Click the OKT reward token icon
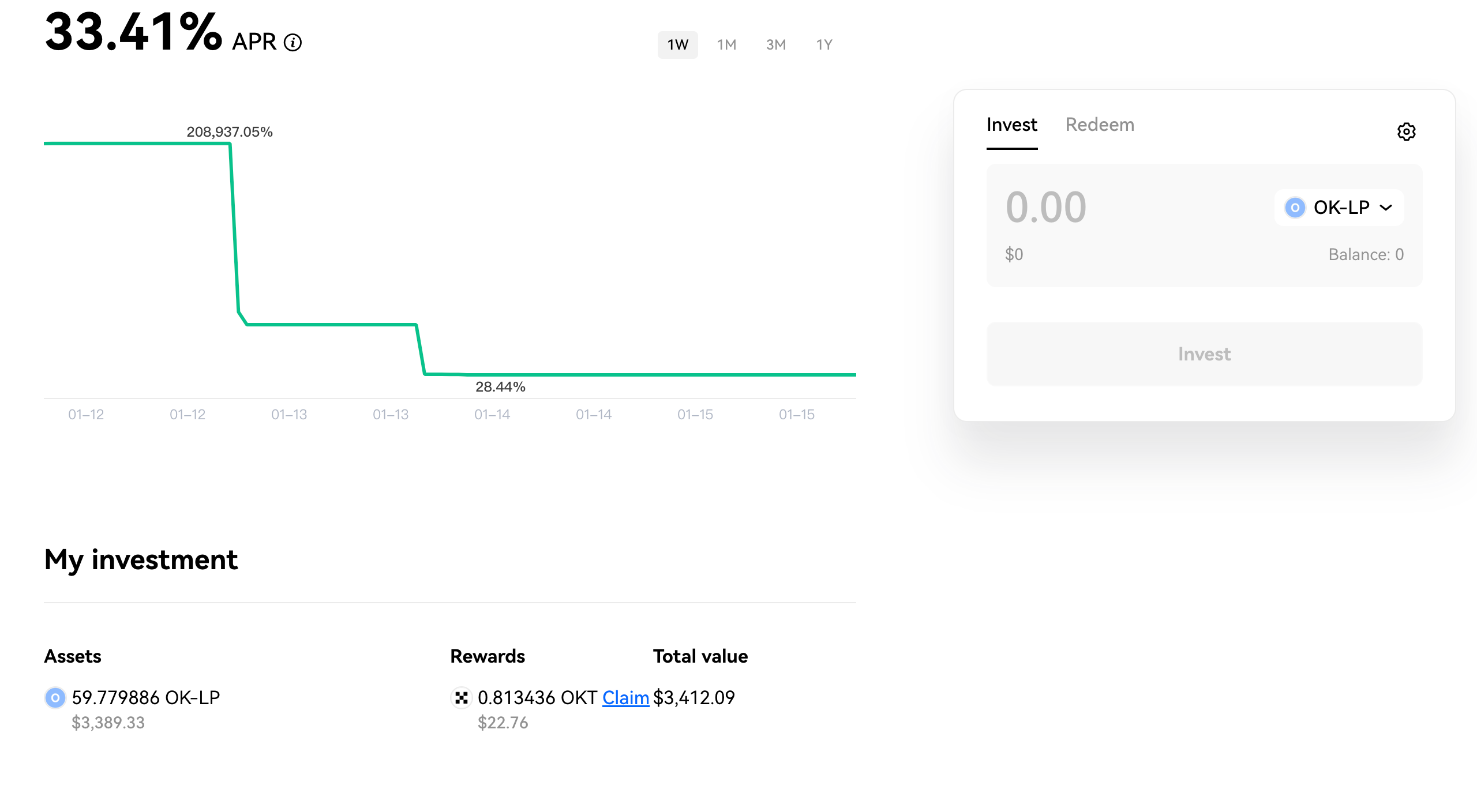Screen dimensions: 1477x812 [461, 698]
